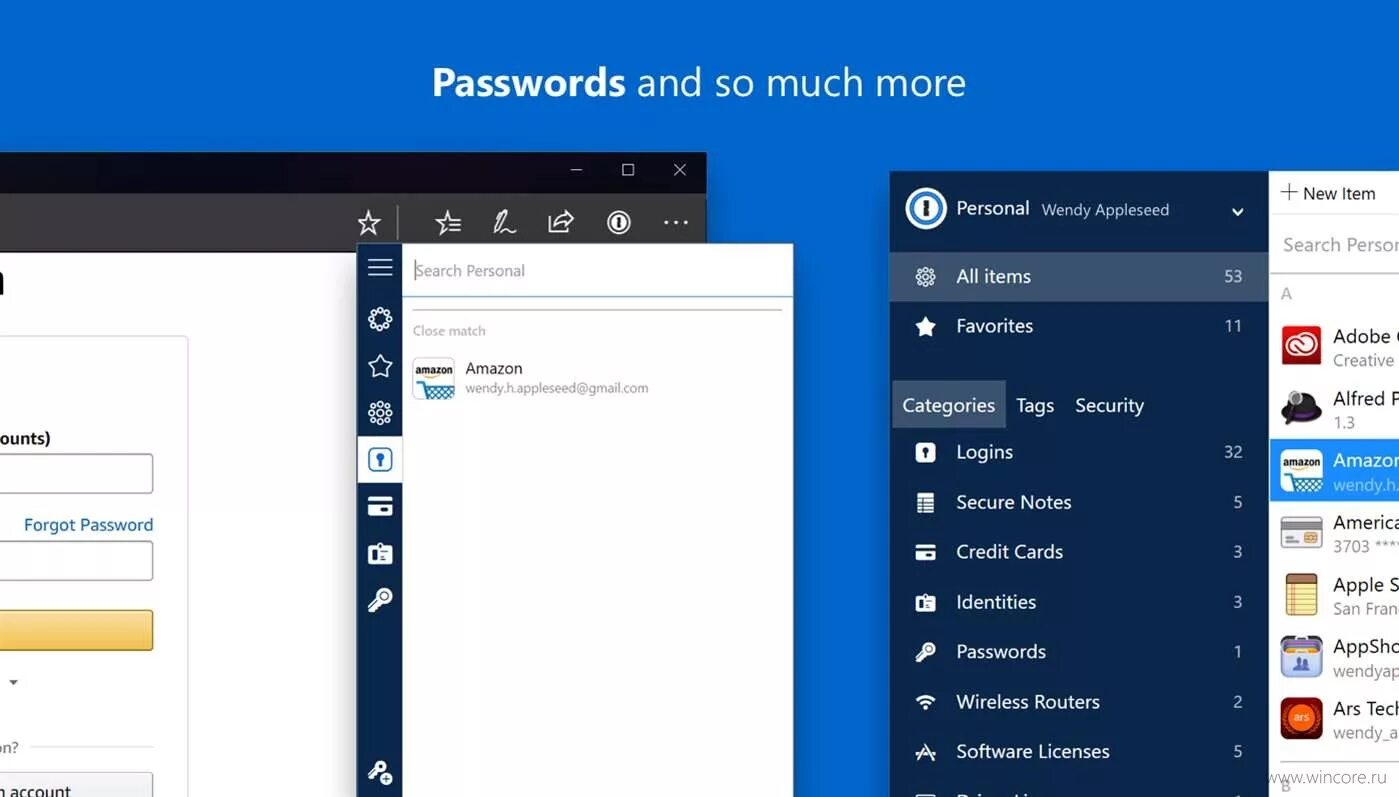
Task: Open the extension settings gear icon
Action: pos(380,318)
